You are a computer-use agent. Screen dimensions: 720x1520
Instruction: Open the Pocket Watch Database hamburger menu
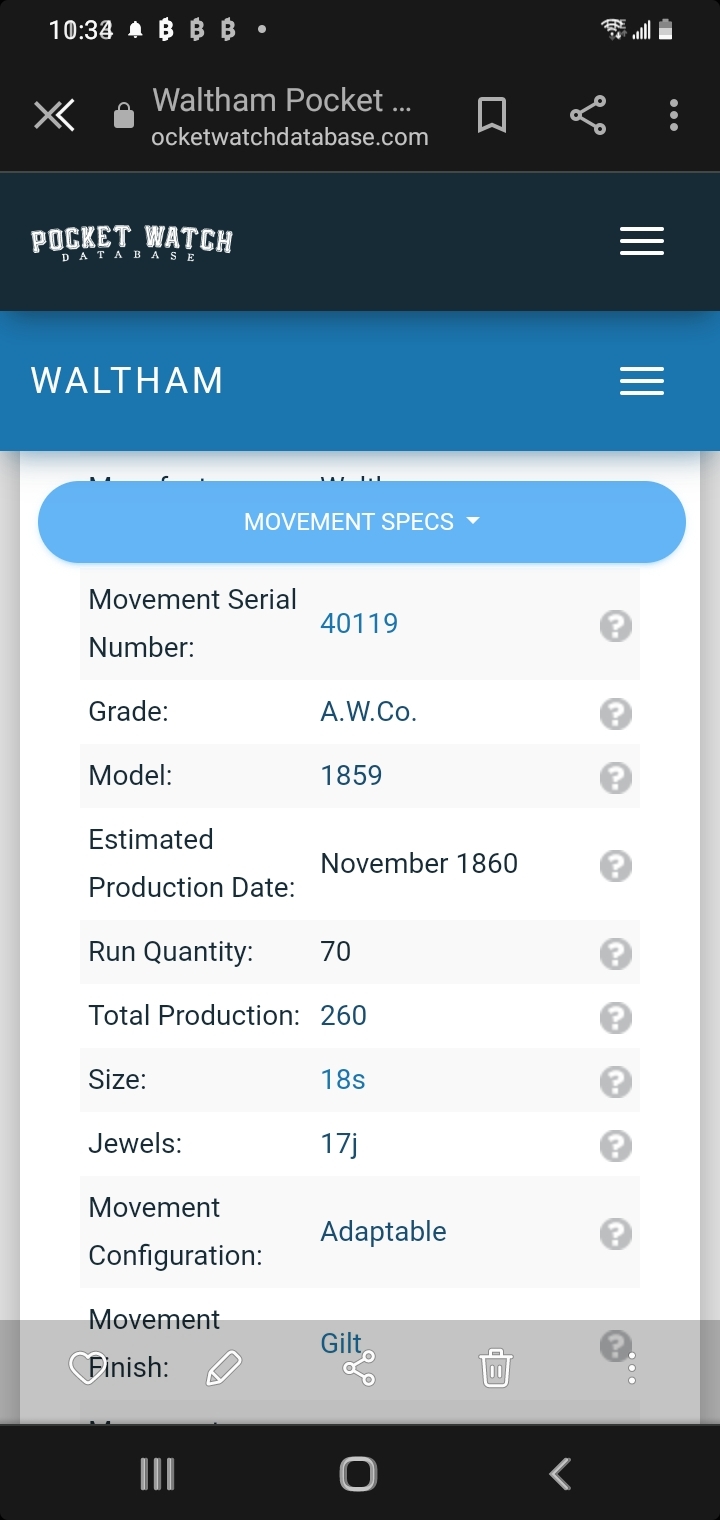pyautogui.click(x=642, y=241)
